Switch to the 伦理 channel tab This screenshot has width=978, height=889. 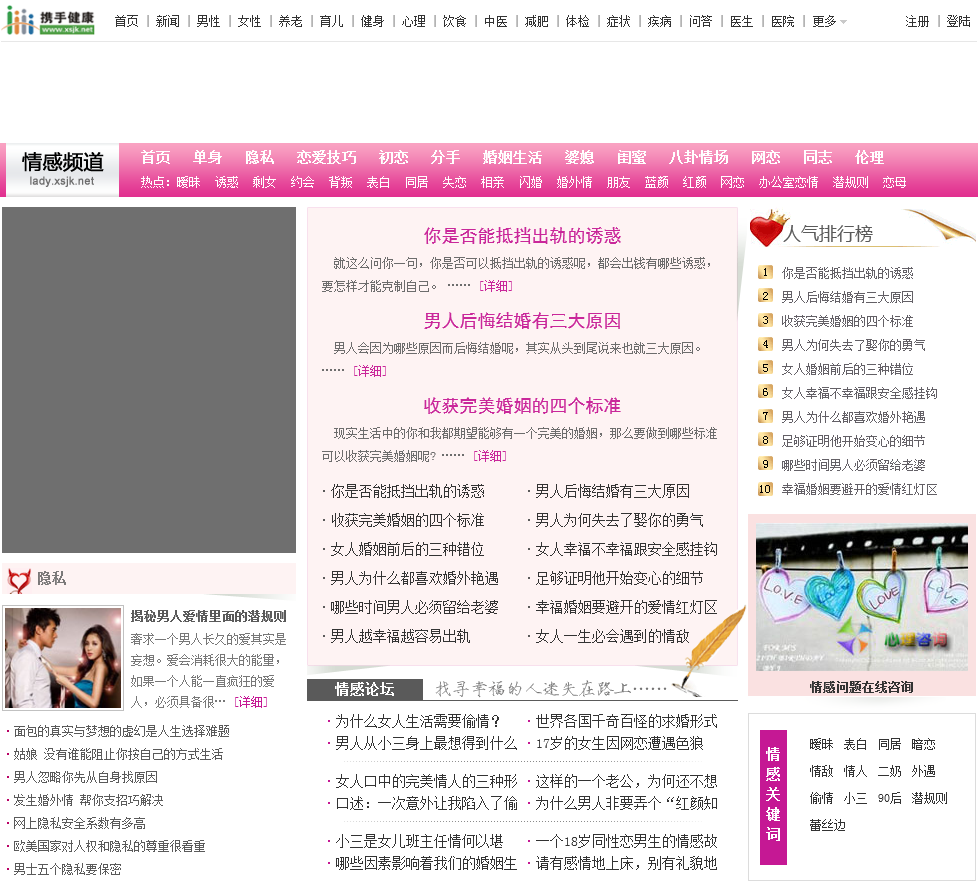[869, 157]
